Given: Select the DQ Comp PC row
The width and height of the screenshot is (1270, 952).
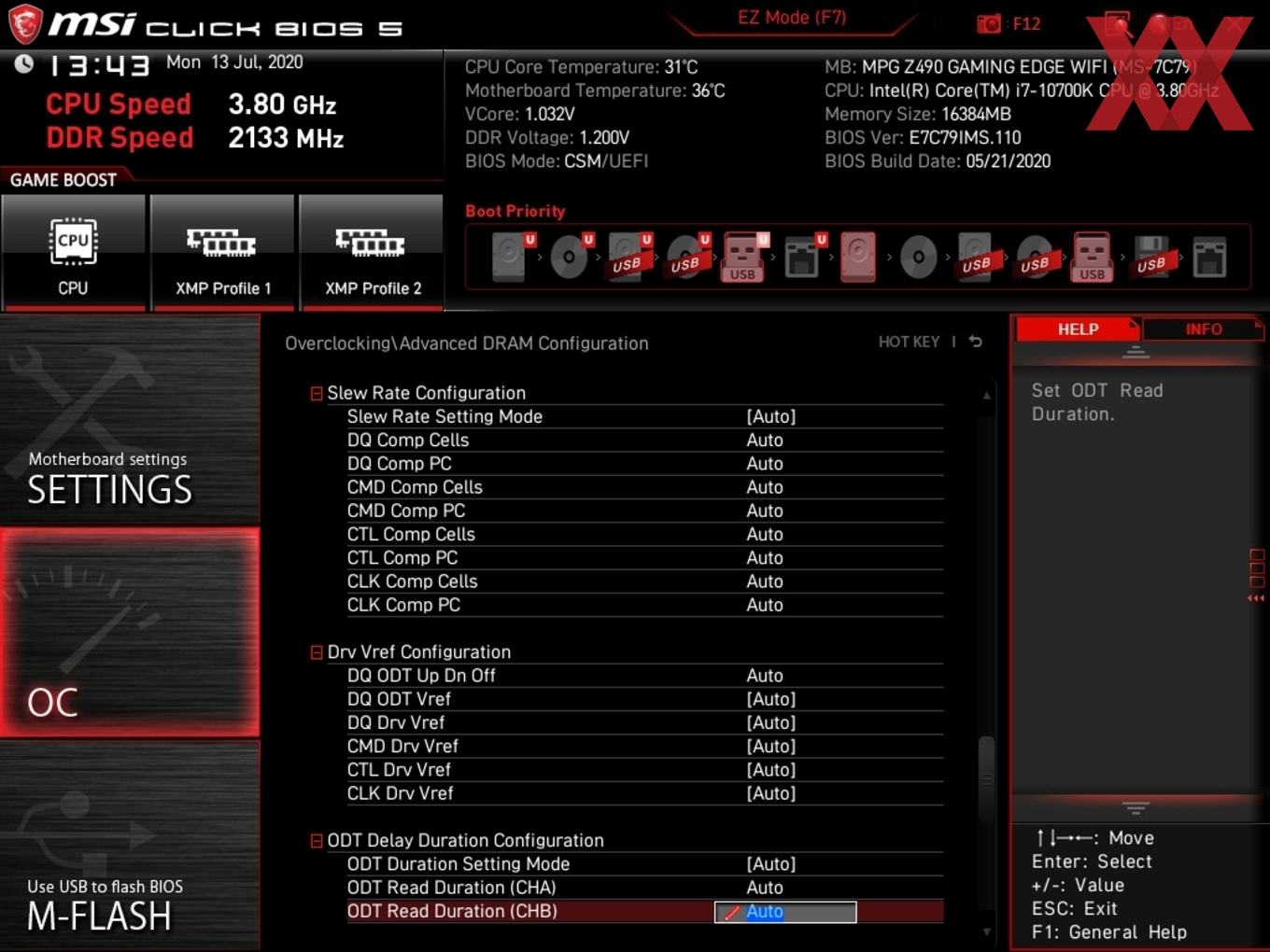Looking at the screenshot, I should point(644,464).
